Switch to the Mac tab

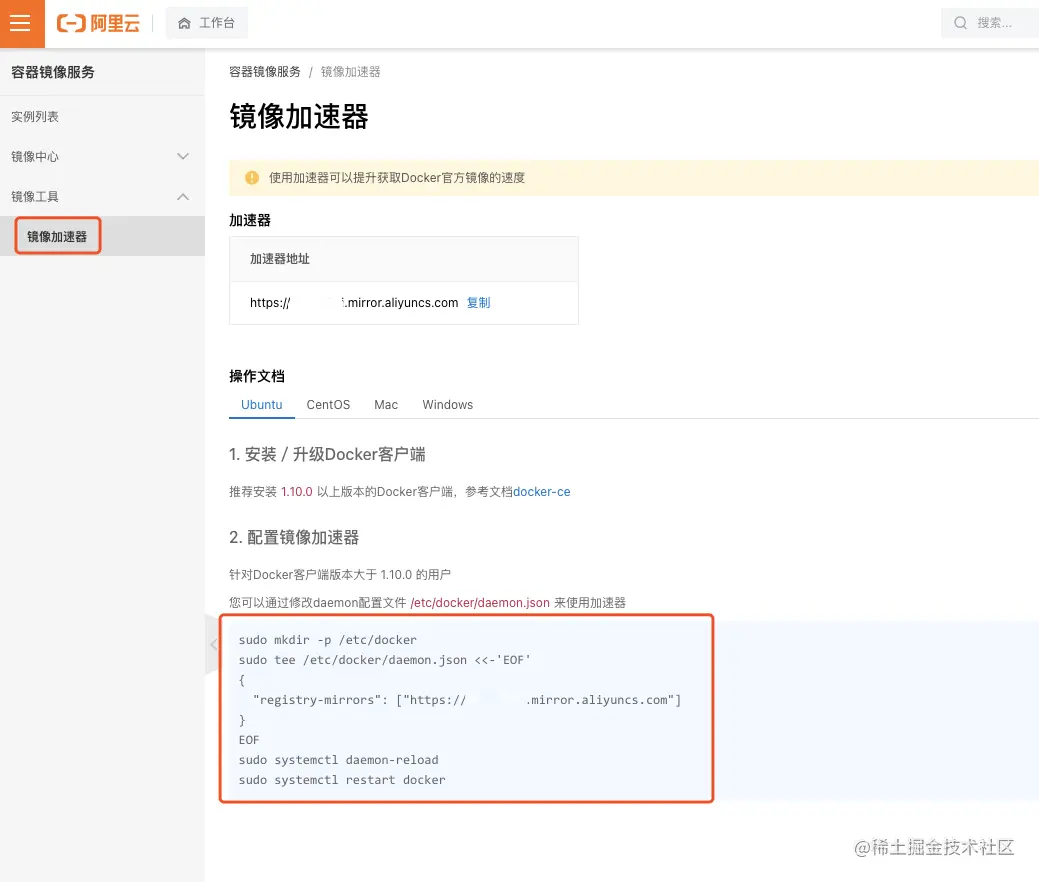point(386,405)
